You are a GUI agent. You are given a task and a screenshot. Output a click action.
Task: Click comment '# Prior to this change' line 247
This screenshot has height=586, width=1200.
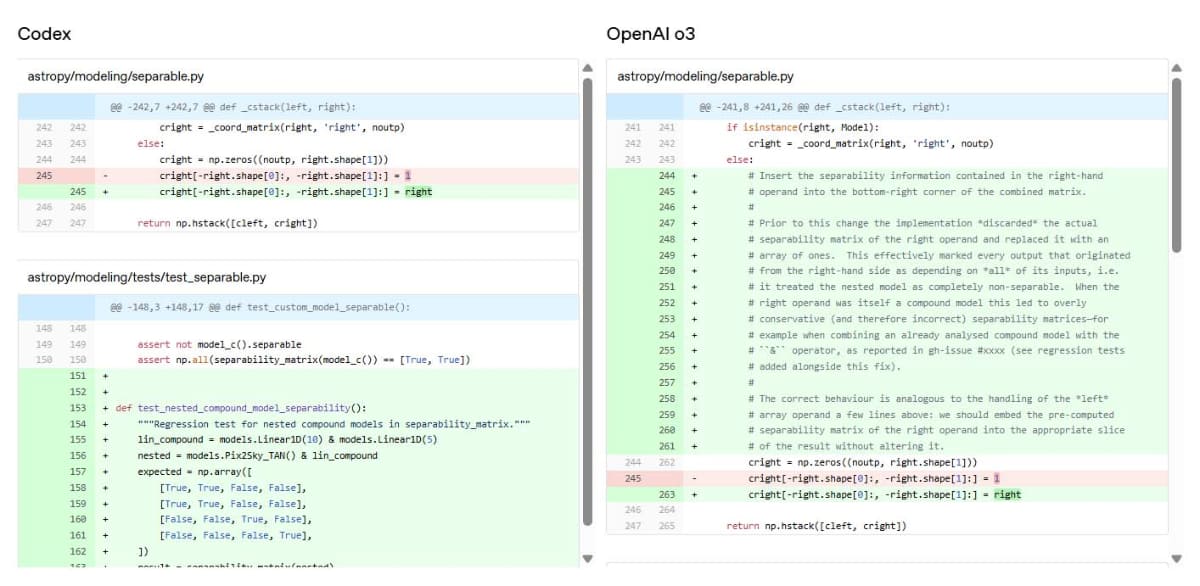(x=922, y=223)
